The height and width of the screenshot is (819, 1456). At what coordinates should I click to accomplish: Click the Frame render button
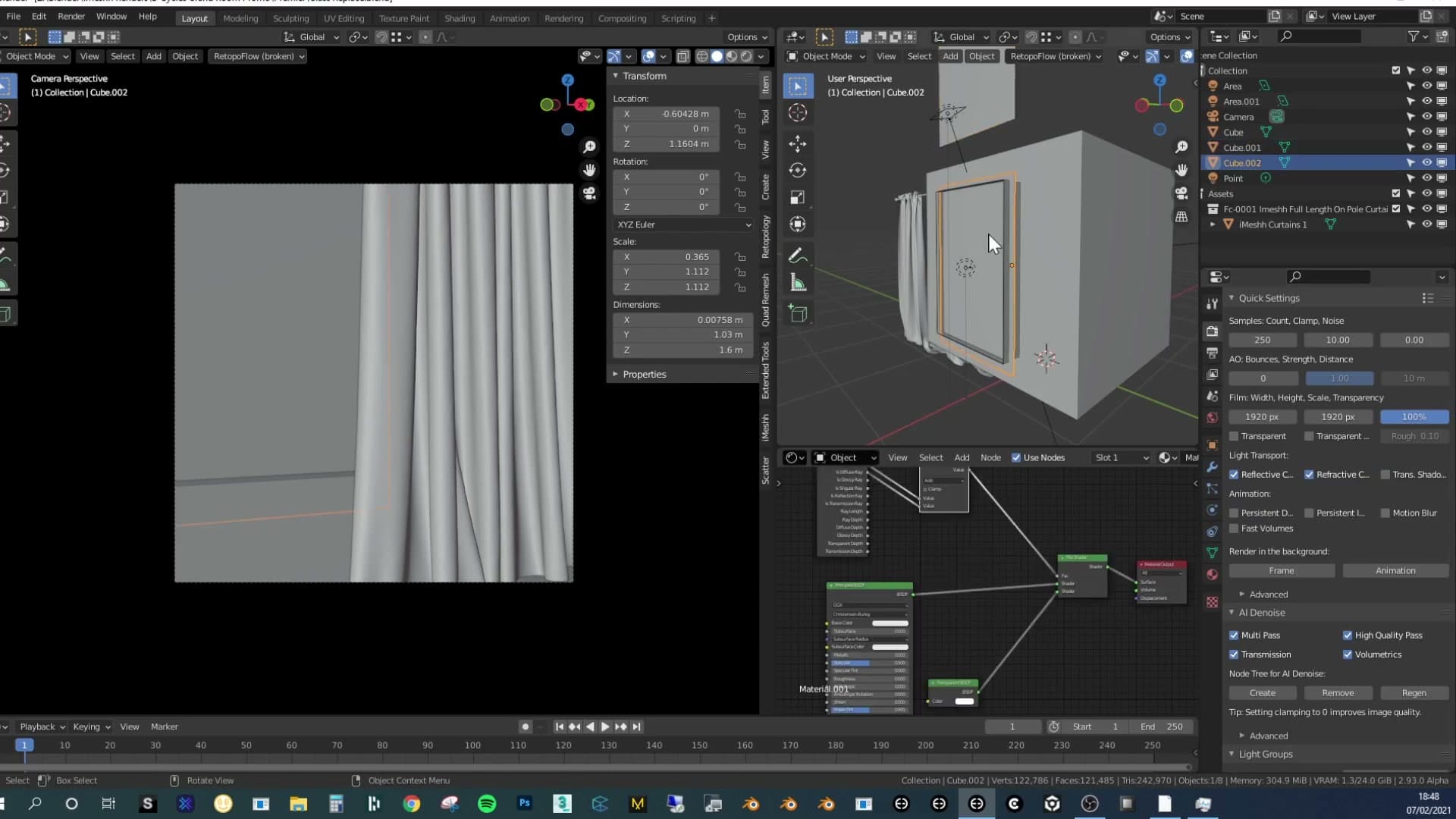1282,571
